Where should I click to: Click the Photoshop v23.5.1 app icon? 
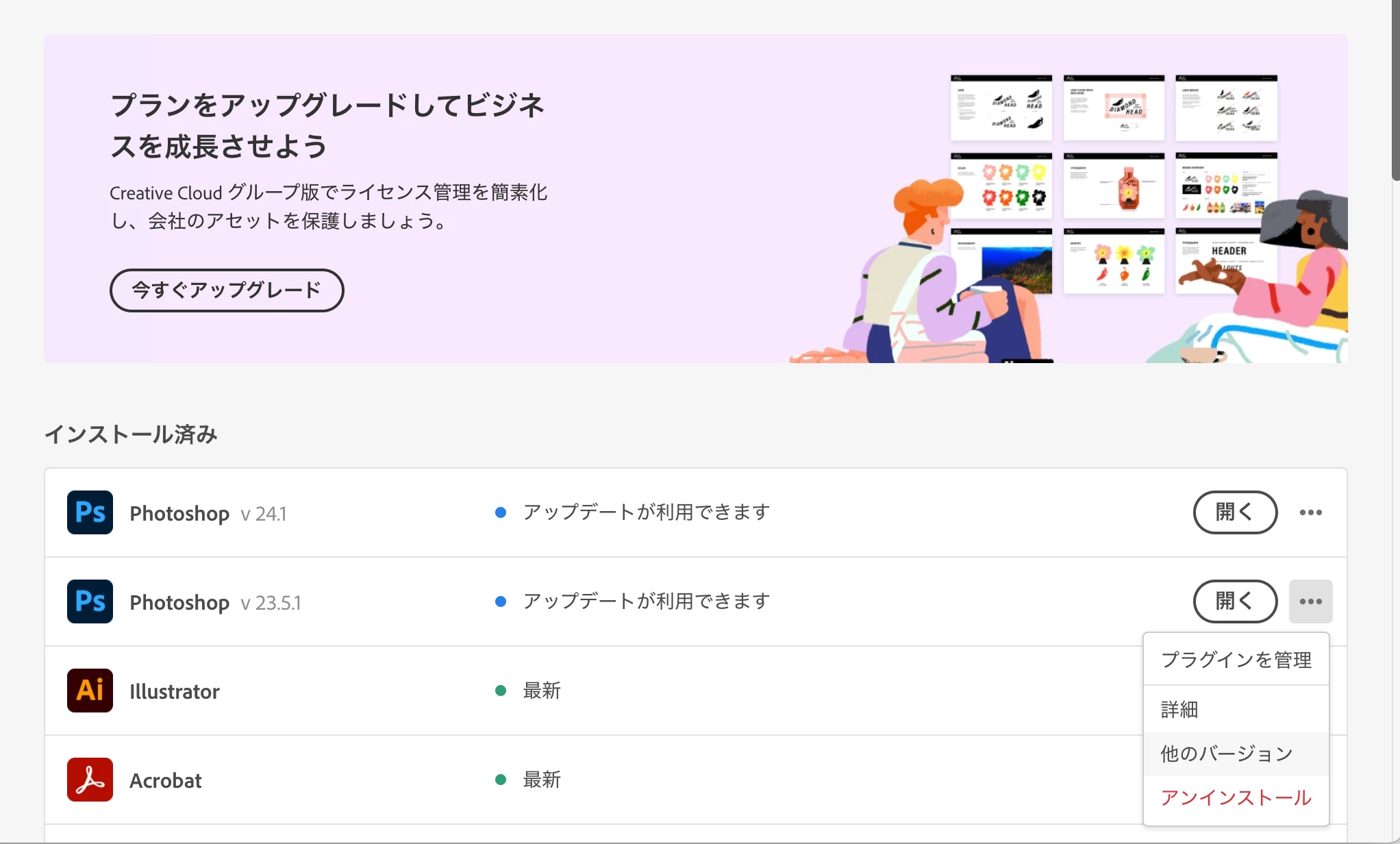(90, 601)
